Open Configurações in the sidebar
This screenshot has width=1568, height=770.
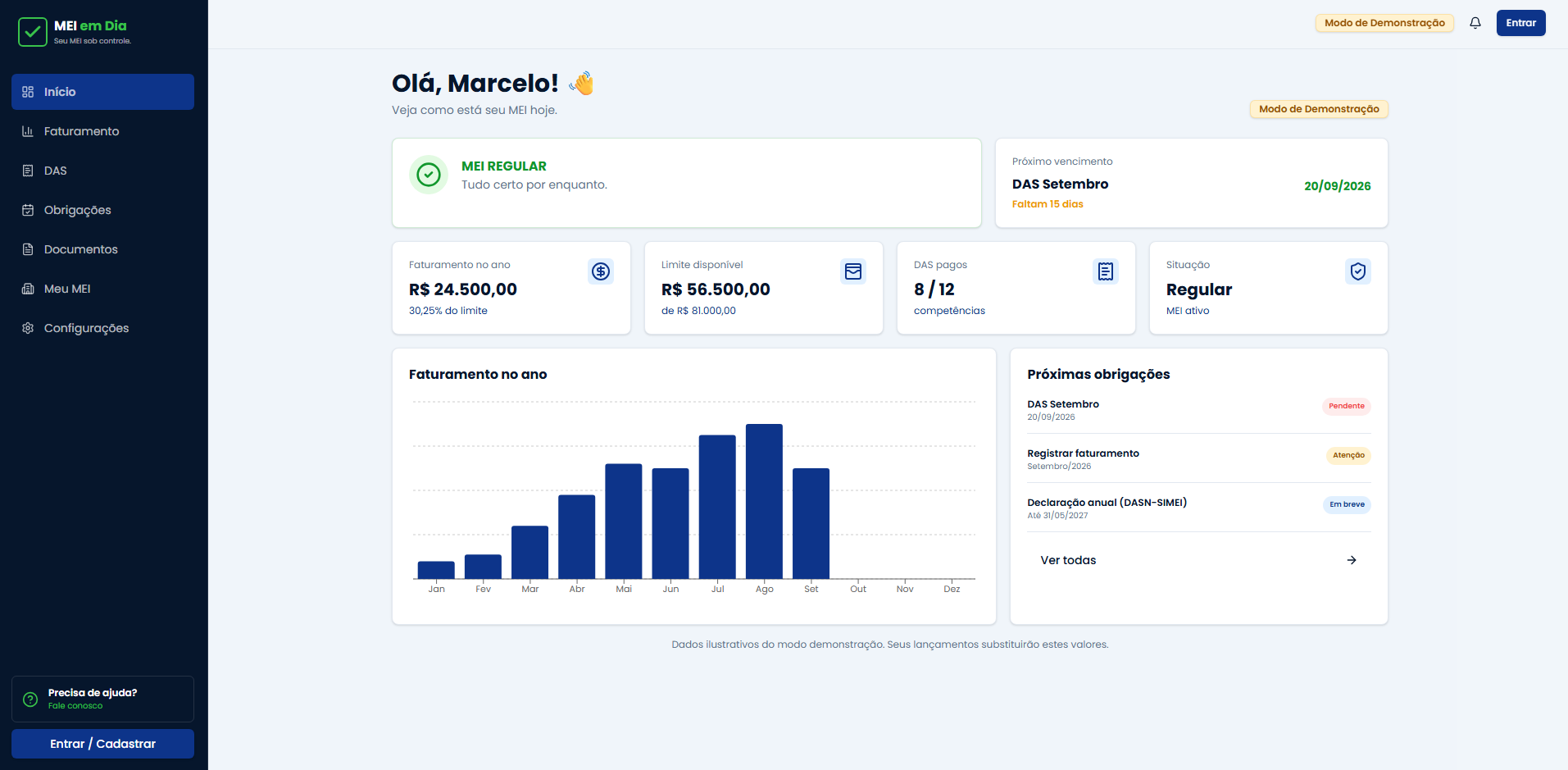[102, 328]
